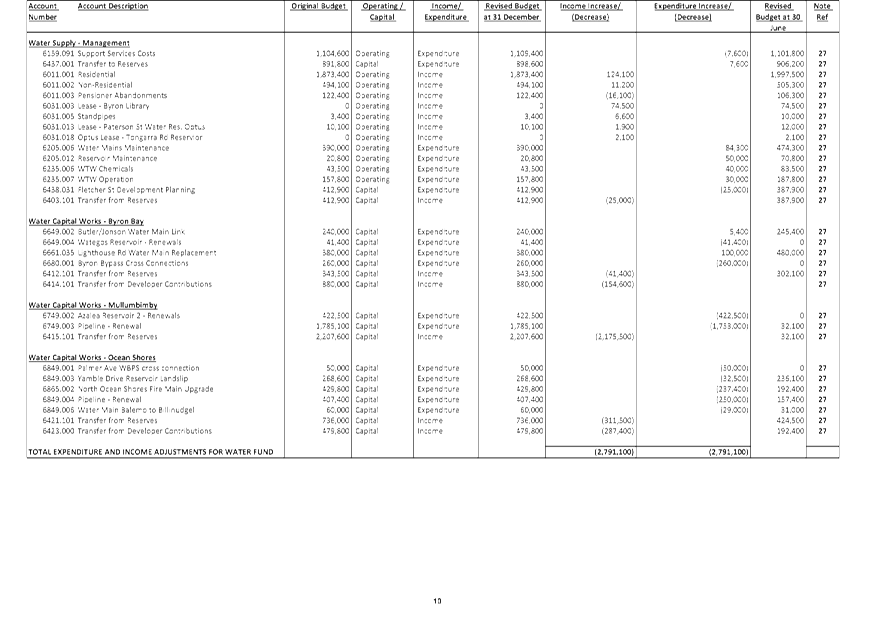This screenshot has width=875, height=619.
Task: Click the expenditure decrease value (1,753,000)
Action: point(729,326)
